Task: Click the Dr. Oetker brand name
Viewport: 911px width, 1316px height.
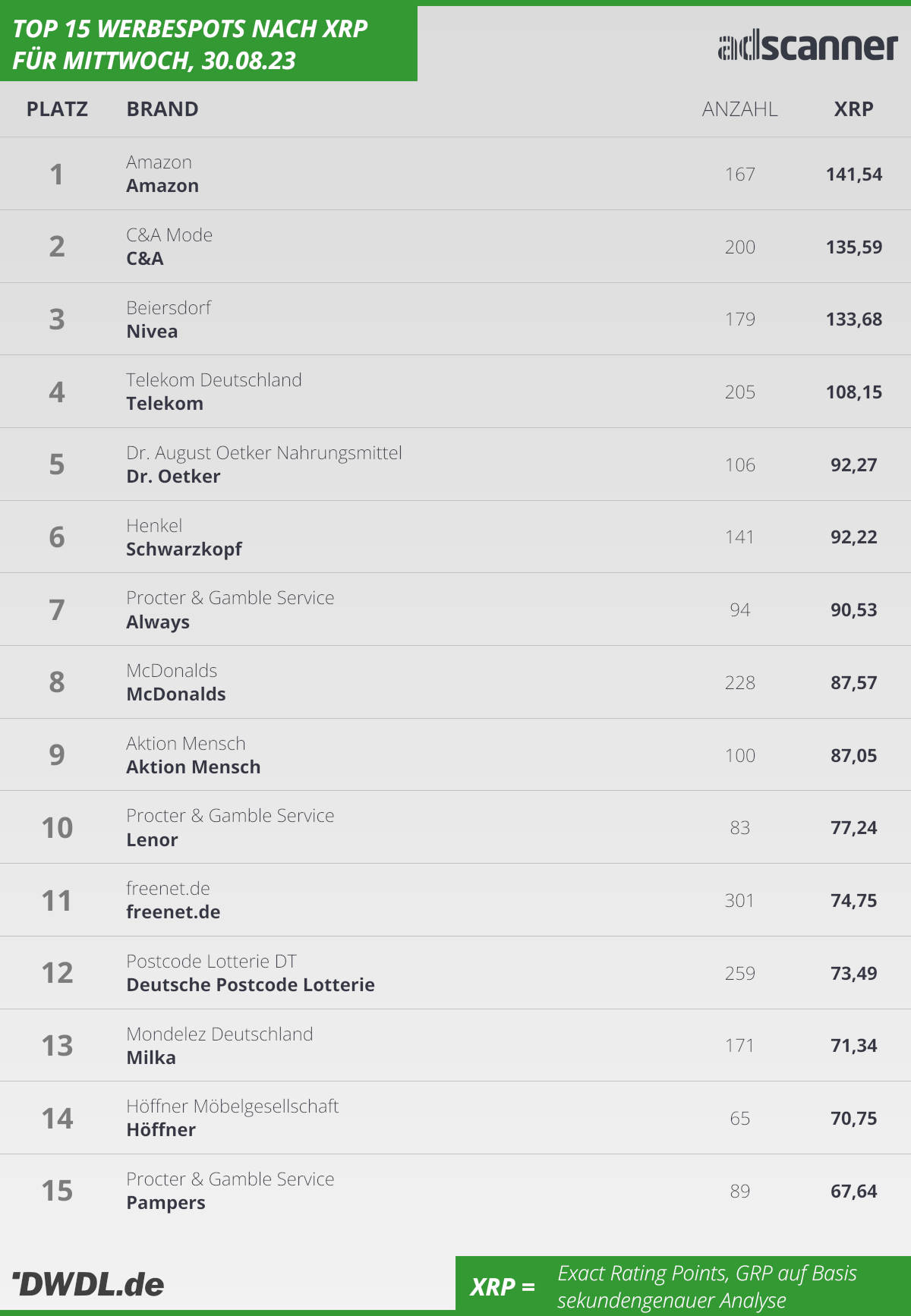Action: coord(173,477)
